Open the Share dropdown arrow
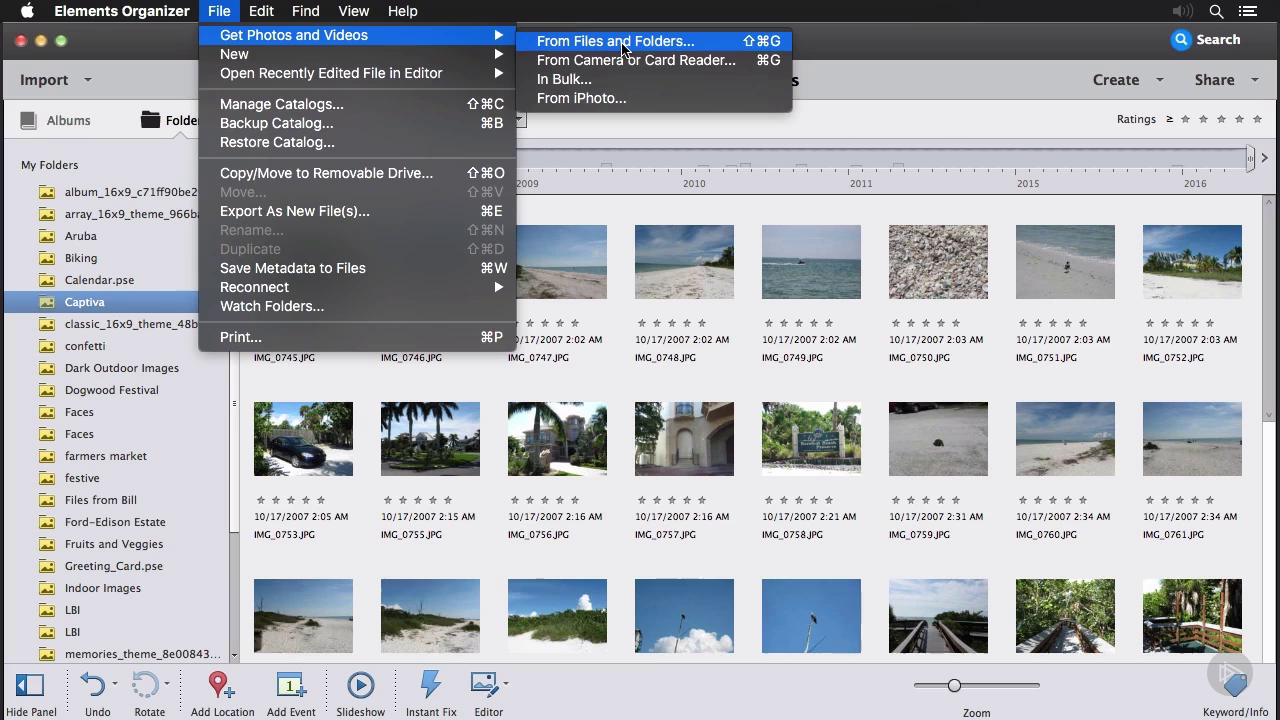The width and height of the screenshot is (1280, 720). 1254,80
